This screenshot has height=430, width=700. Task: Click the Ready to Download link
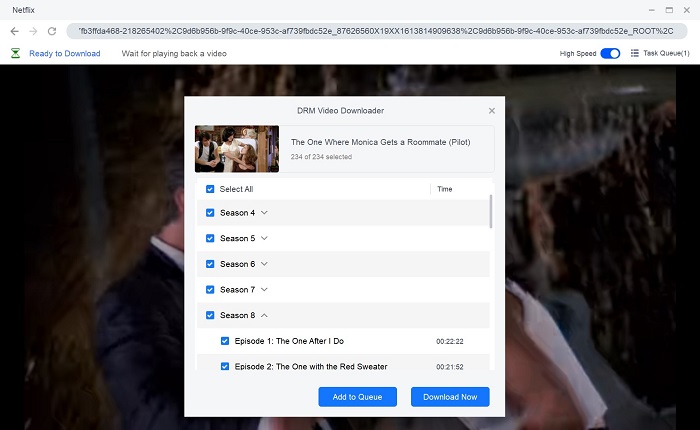[x=65, y=54]
